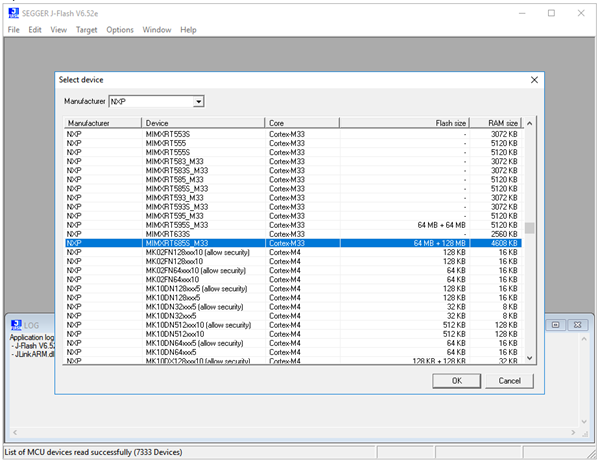
Task: Select device MIMXRT593_M33
Action: (x=293, y=198)
